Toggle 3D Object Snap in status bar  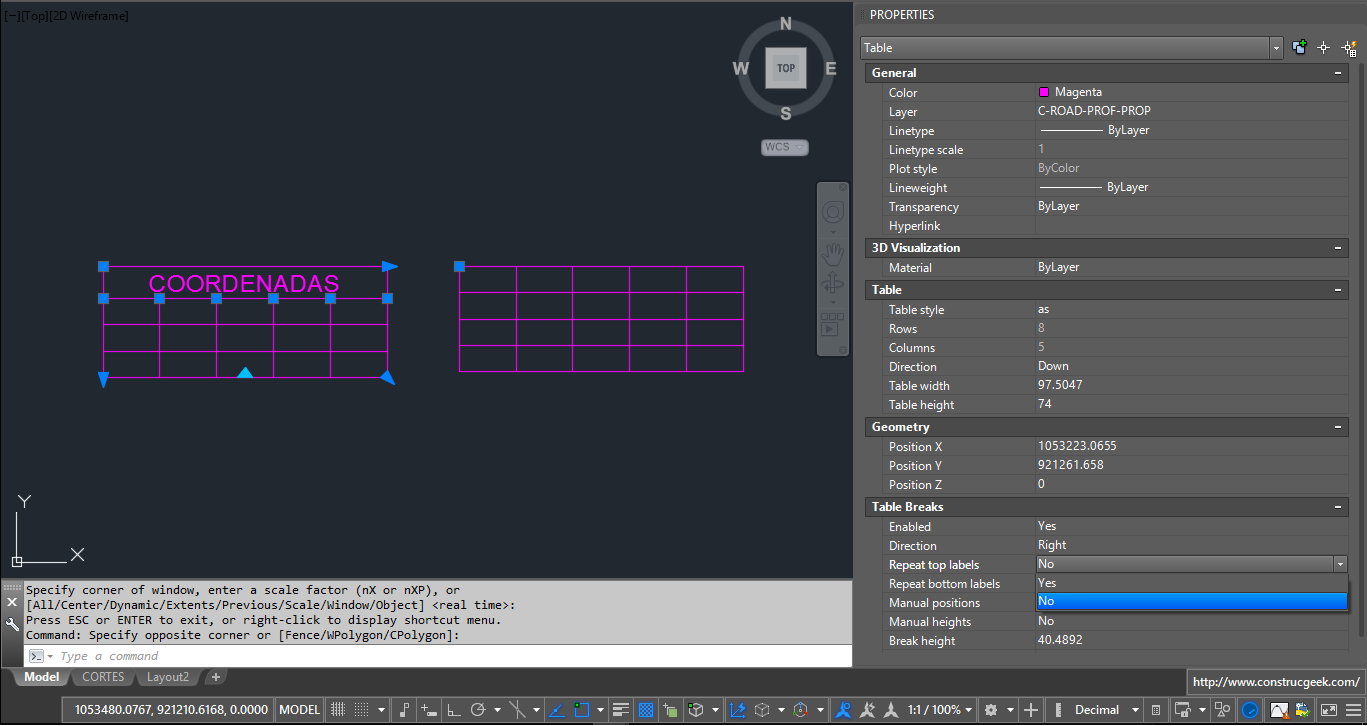pos(695,710)
